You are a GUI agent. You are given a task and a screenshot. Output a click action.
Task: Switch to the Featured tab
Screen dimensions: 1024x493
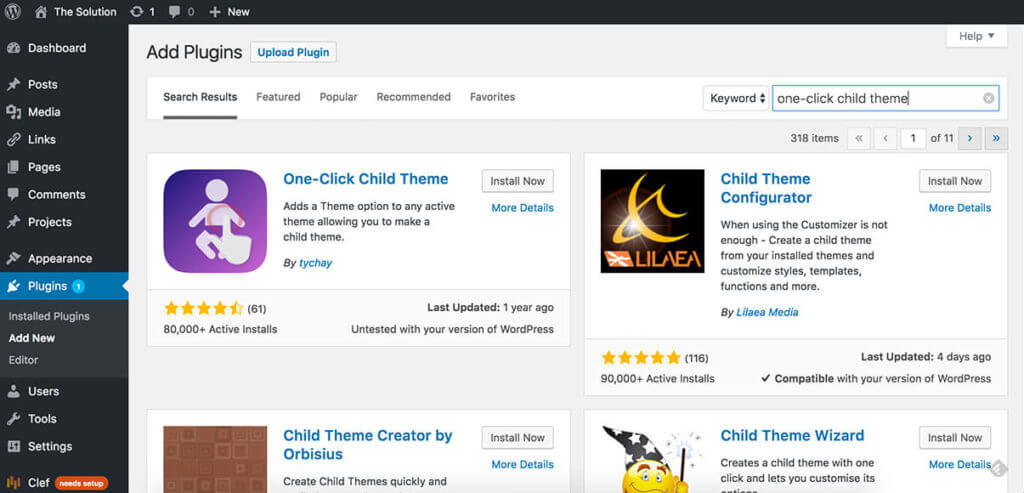click(x=278, y=97)
